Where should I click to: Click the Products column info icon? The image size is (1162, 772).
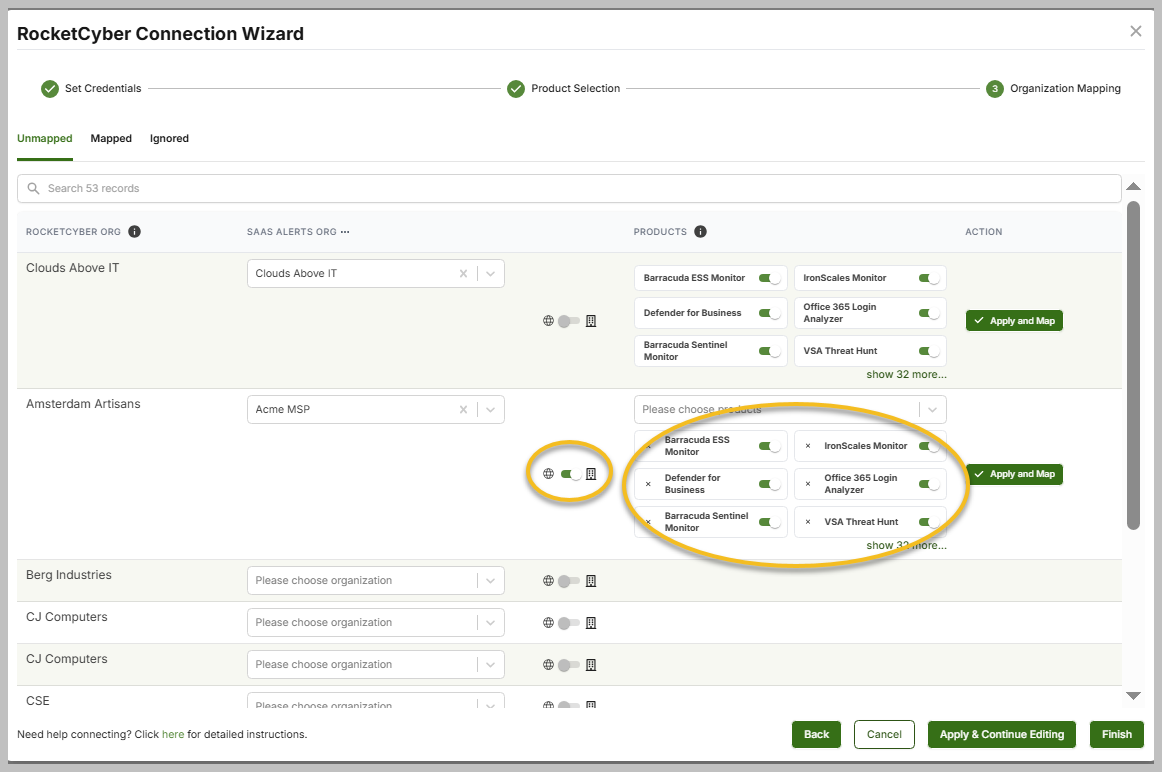700,231
